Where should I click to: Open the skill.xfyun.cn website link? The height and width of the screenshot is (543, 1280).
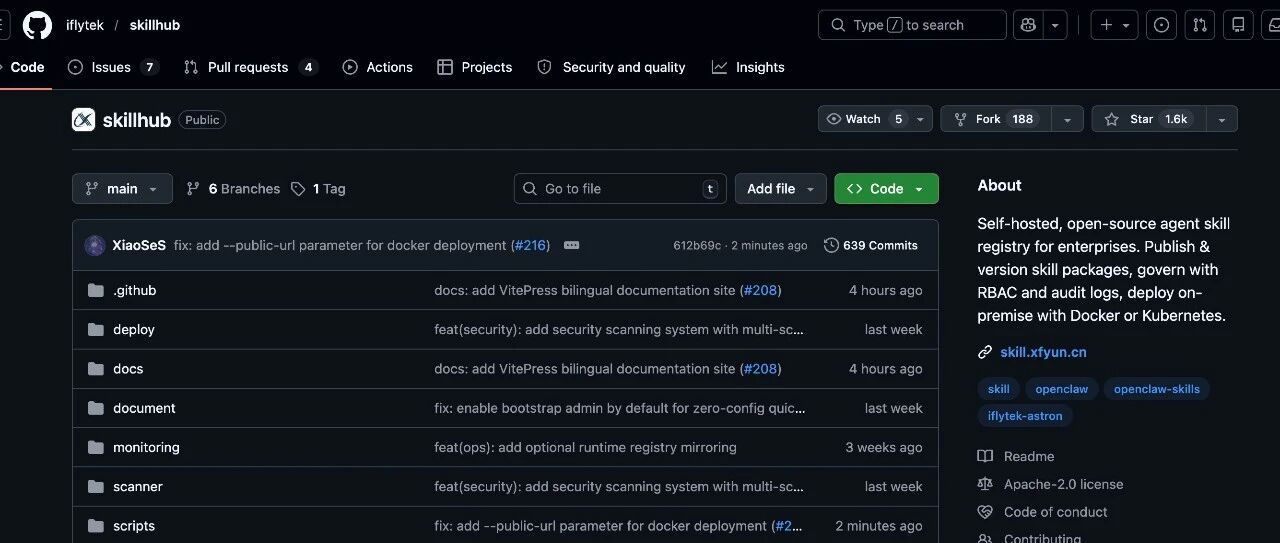tap(1043, 352)
